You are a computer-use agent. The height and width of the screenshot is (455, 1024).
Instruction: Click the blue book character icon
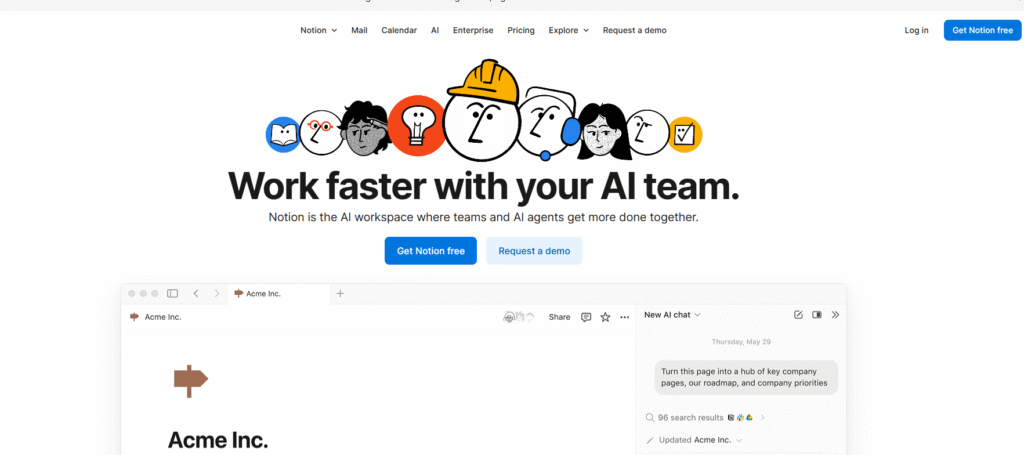pos(283,133)
